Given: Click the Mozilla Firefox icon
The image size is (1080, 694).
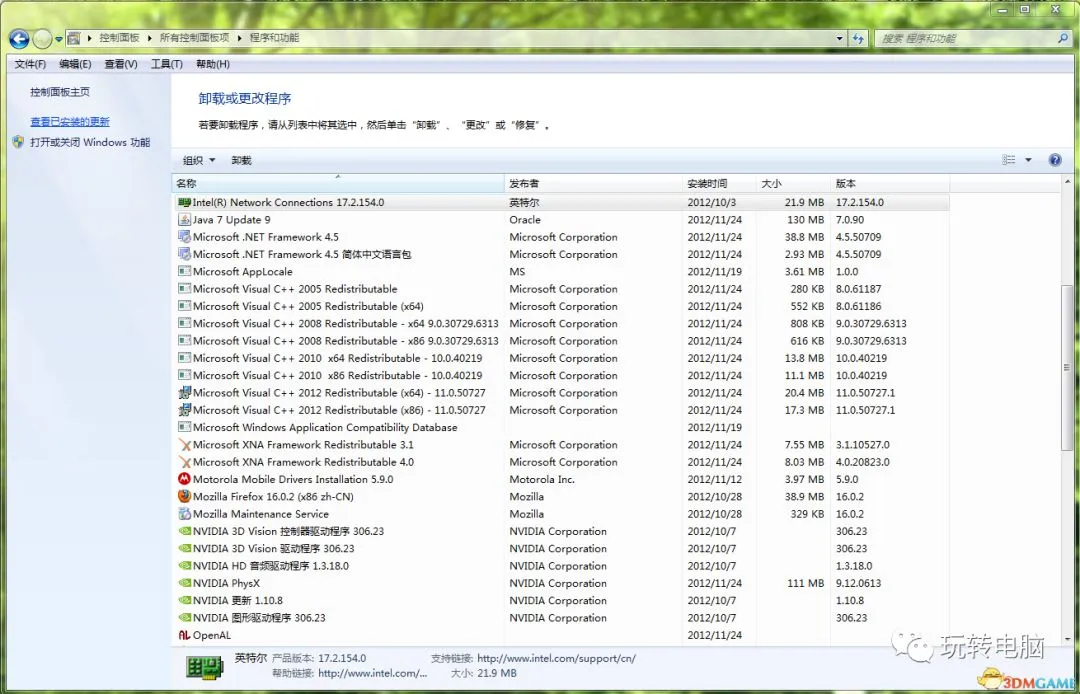Looking at the screenshot, I should coord(184,496).
